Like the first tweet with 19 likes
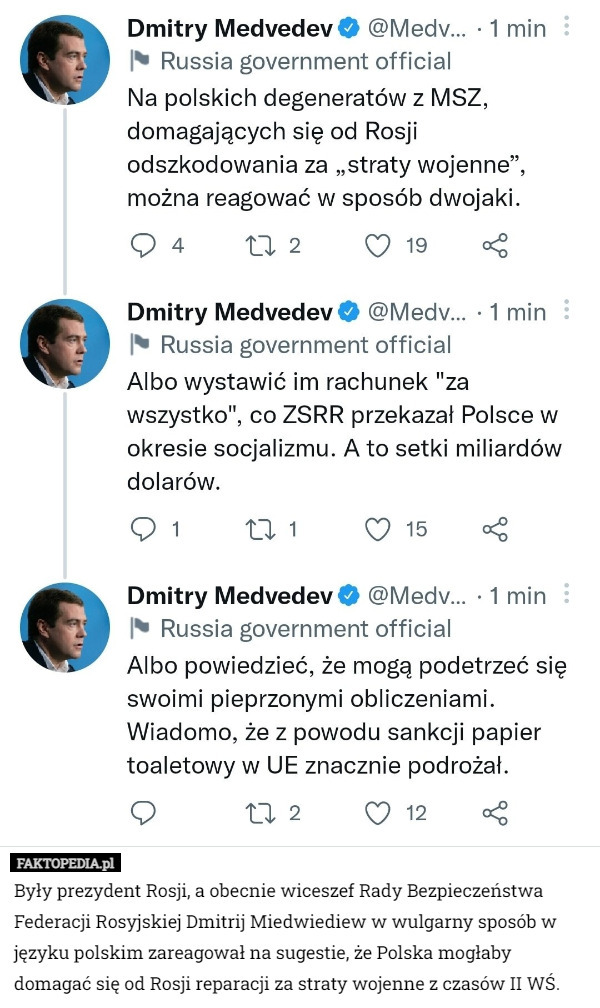600x1008 pixels. [x=377, y=246]
